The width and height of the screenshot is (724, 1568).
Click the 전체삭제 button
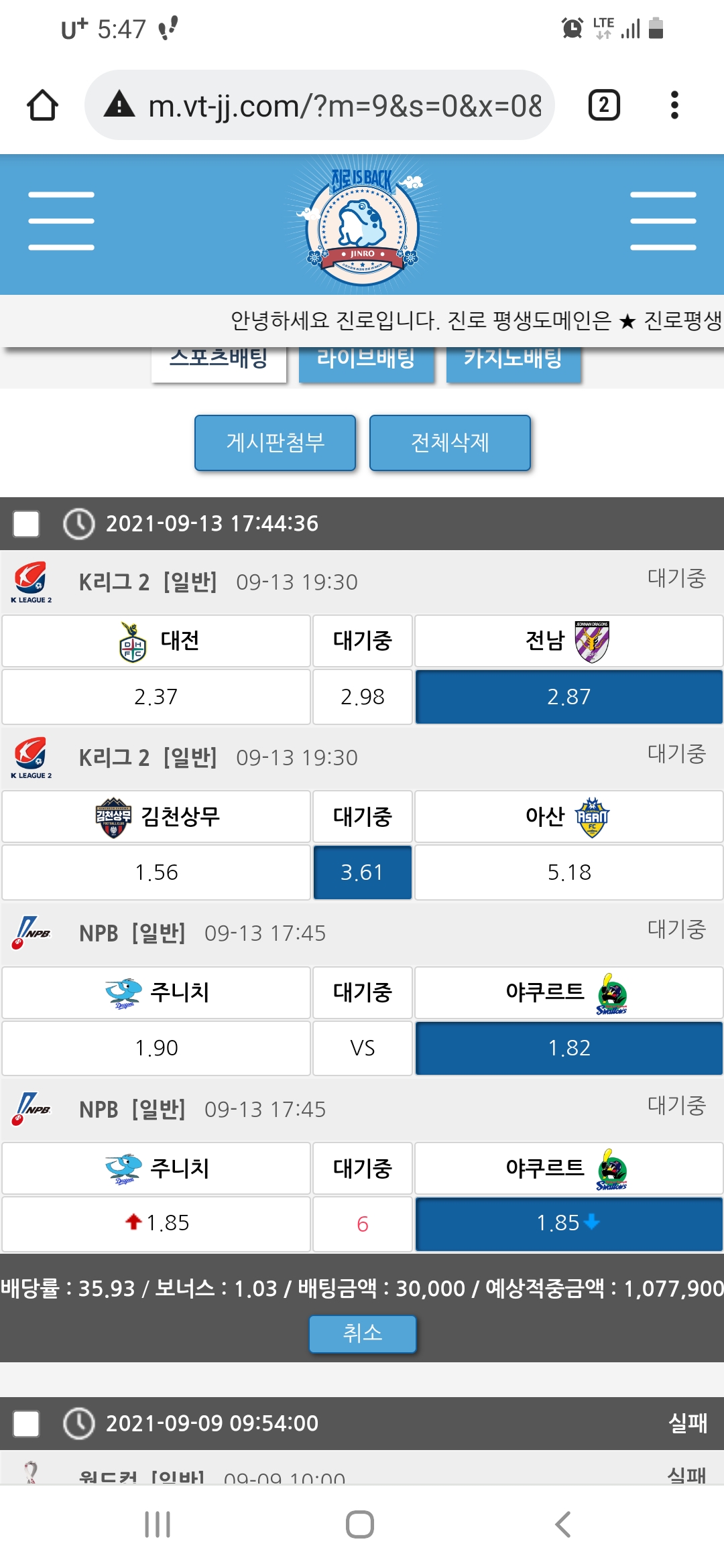(x=450, y=443)
